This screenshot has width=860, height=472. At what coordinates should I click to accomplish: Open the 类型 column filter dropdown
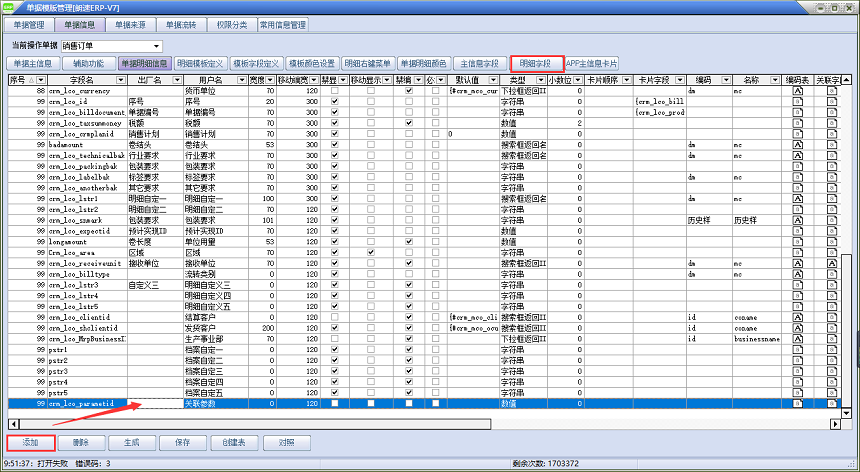pos(539,80)
